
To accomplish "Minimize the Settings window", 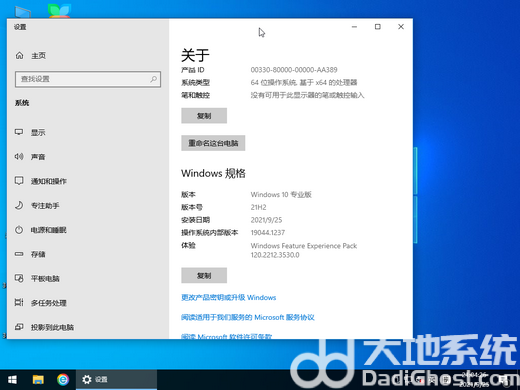I will [354, 27].
